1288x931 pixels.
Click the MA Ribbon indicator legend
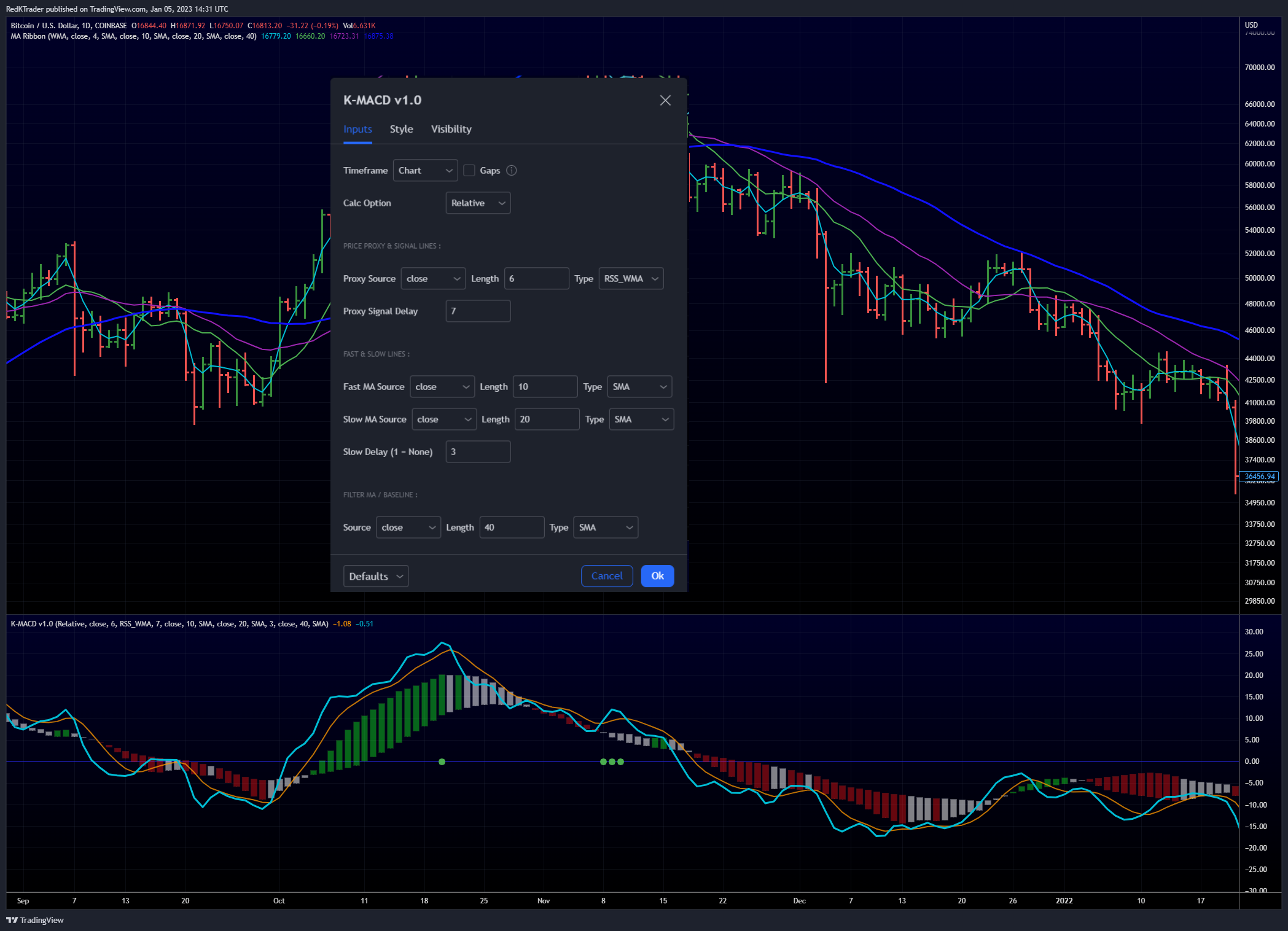point(133,36)
